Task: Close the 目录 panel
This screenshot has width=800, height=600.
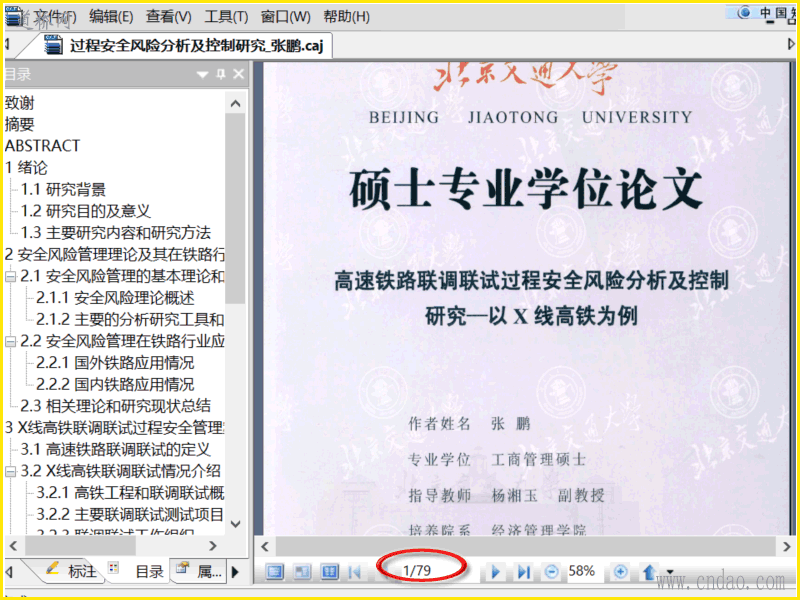Action: tap(238, 74)
